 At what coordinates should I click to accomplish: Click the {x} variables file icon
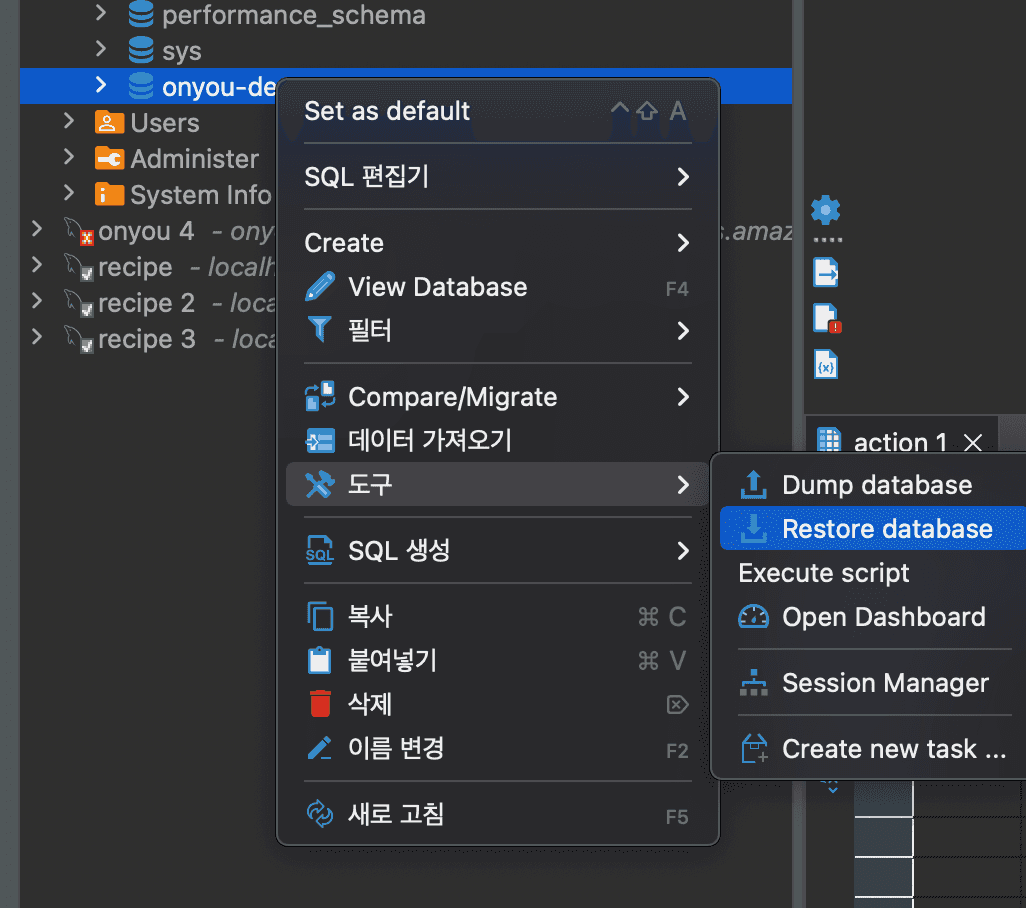pyautogui.click(x=825, y=364)
